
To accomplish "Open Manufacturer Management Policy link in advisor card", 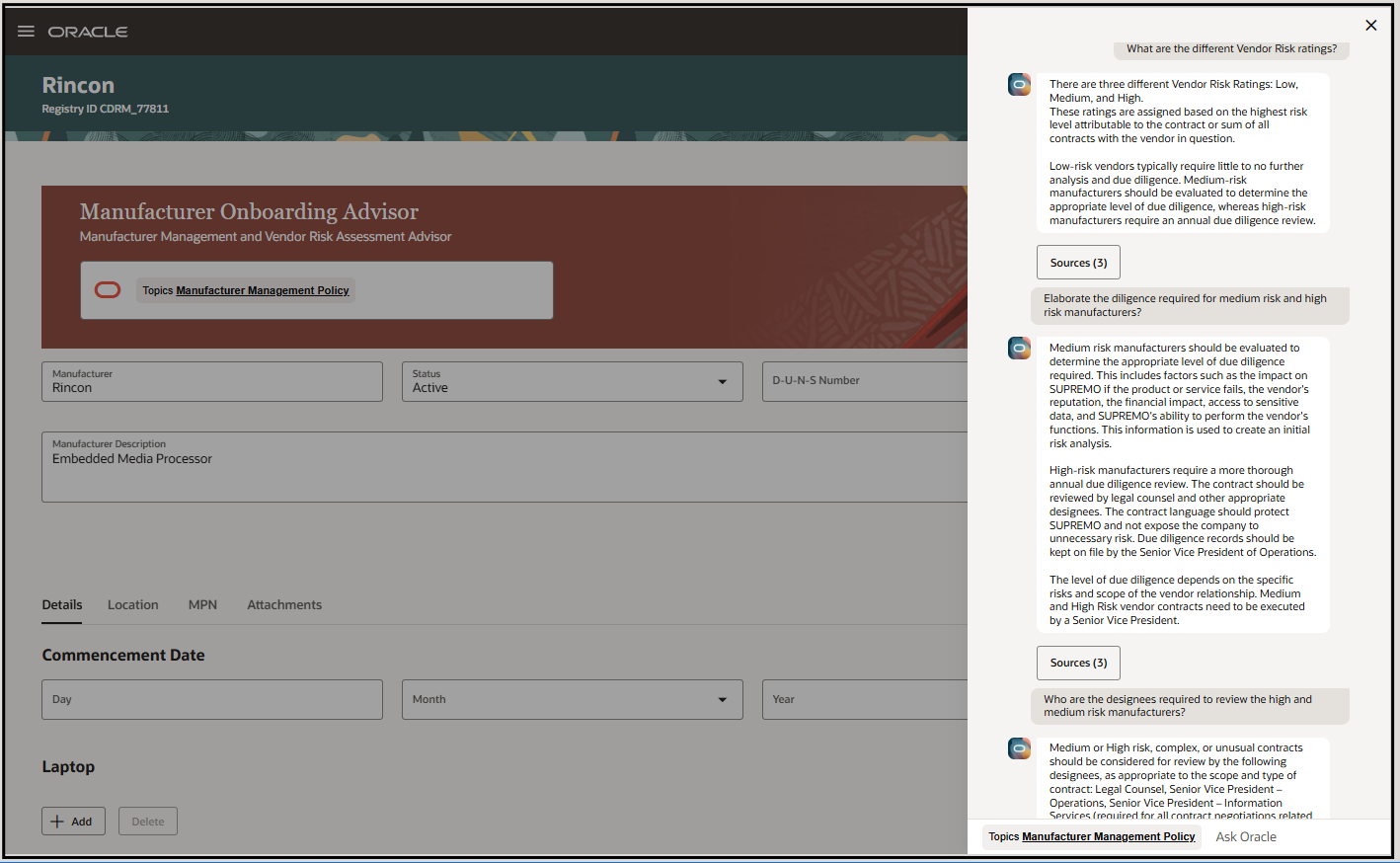I will [x=263, y=290].
